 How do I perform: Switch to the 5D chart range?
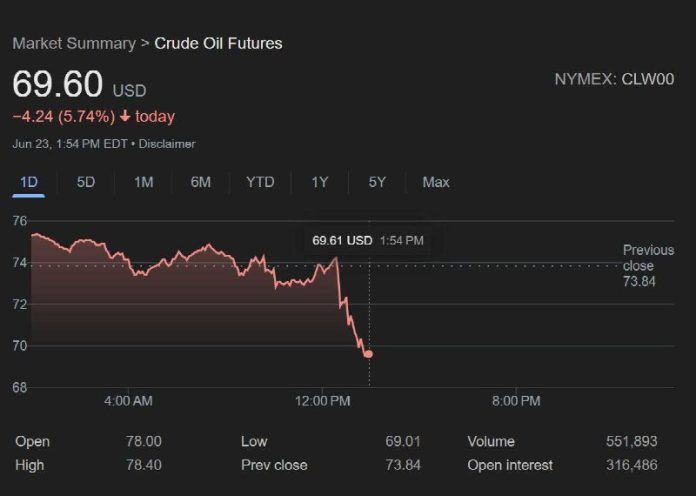[x=86, y=182]
